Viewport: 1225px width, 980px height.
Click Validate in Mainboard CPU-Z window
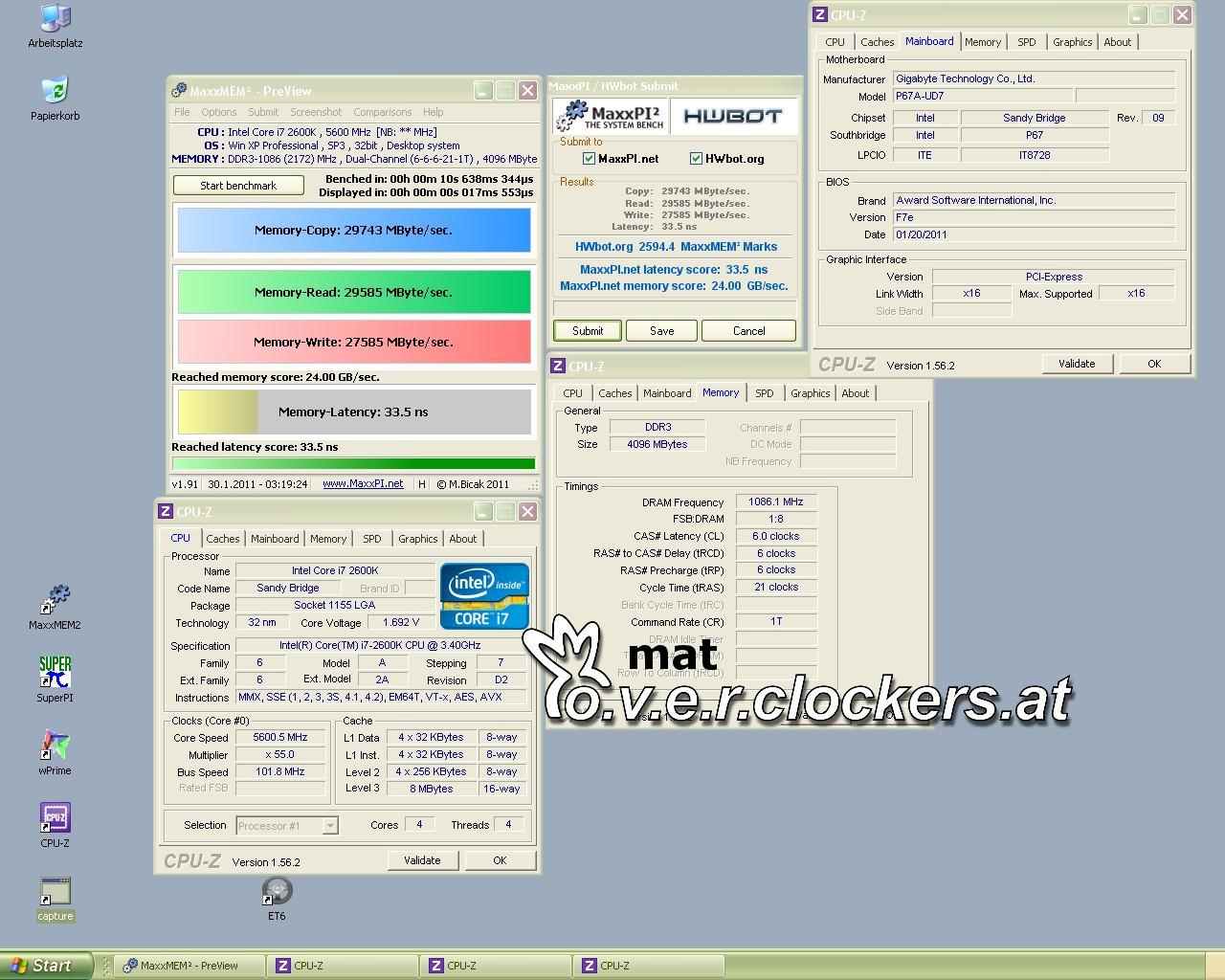tap(1077, 364)
